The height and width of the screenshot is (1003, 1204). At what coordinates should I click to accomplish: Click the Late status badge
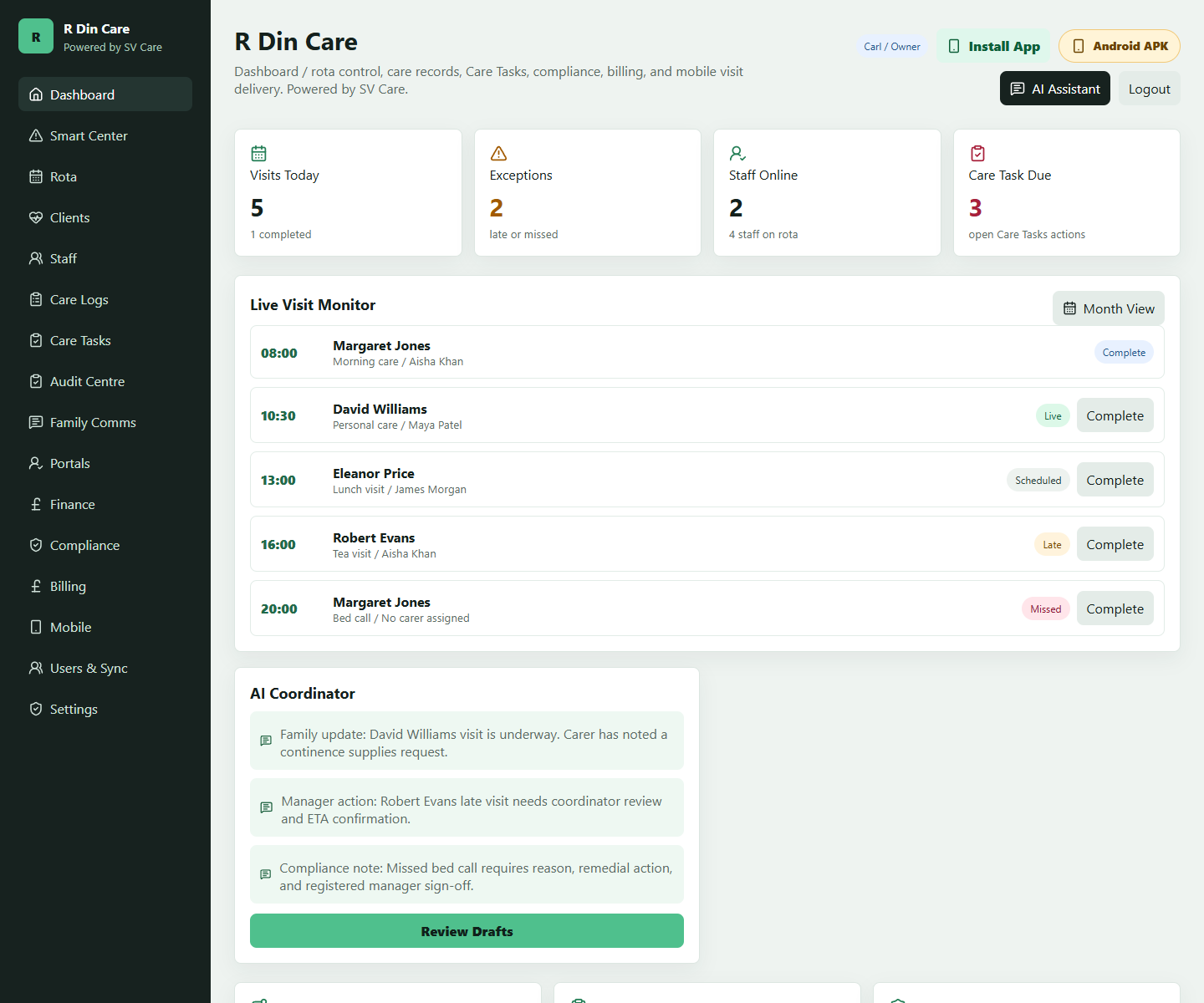pyautogui.click(x=1052, y=544)
